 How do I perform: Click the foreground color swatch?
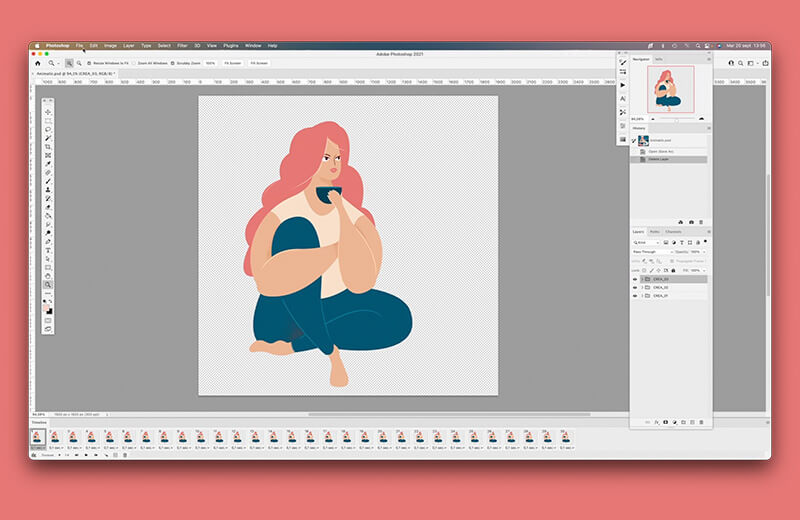(47, 307)
